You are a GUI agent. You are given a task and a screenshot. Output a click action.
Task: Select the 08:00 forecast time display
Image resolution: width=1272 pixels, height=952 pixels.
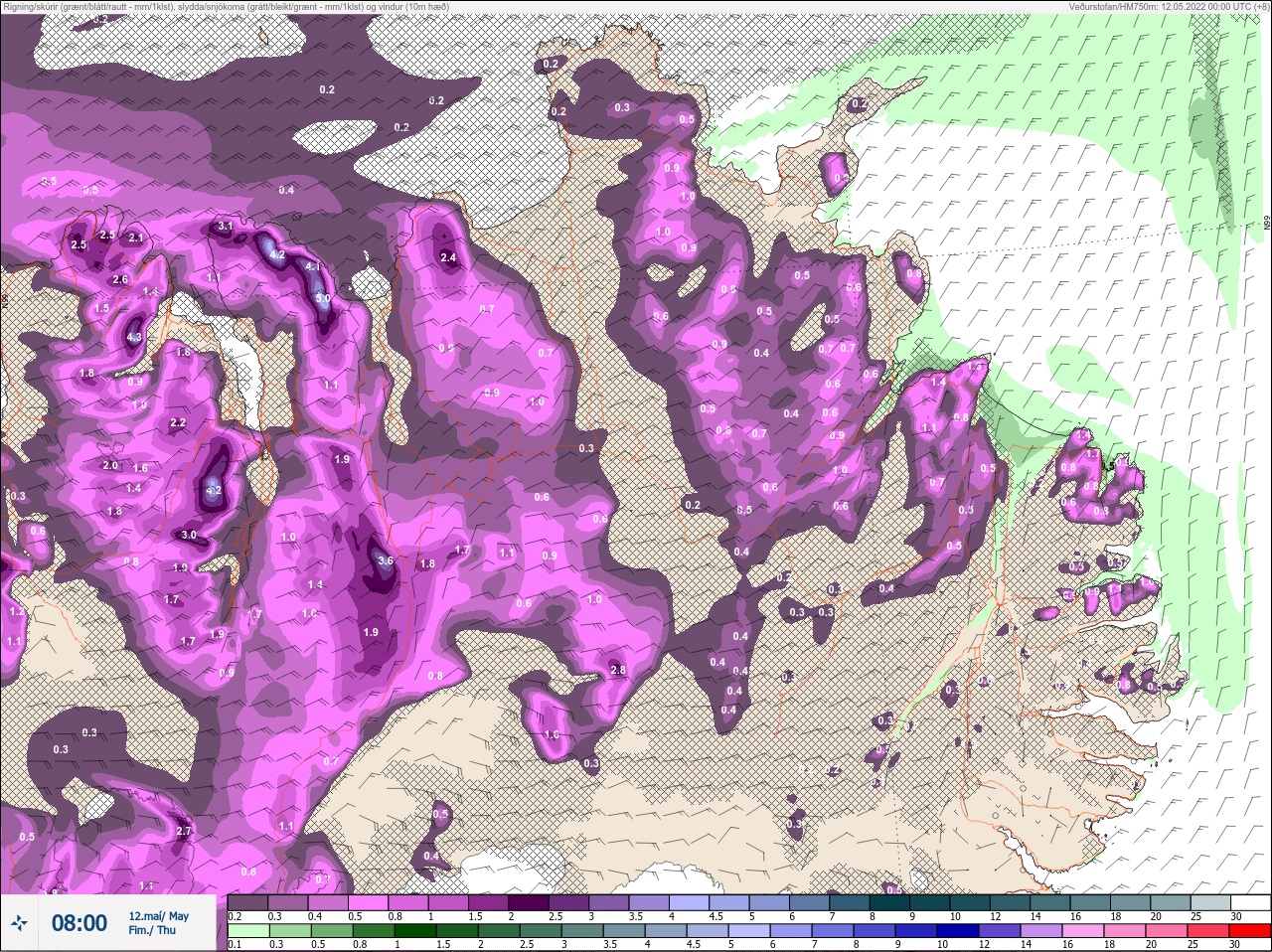[79, 923]
